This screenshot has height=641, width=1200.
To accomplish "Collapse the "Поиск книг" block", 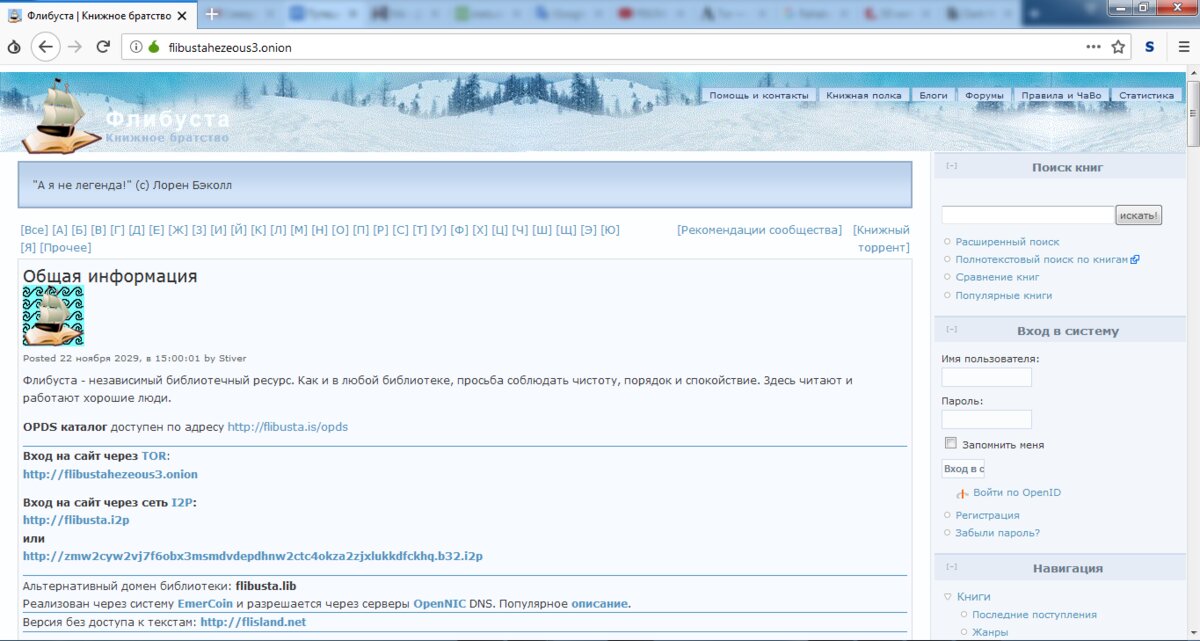I will 951,167.
